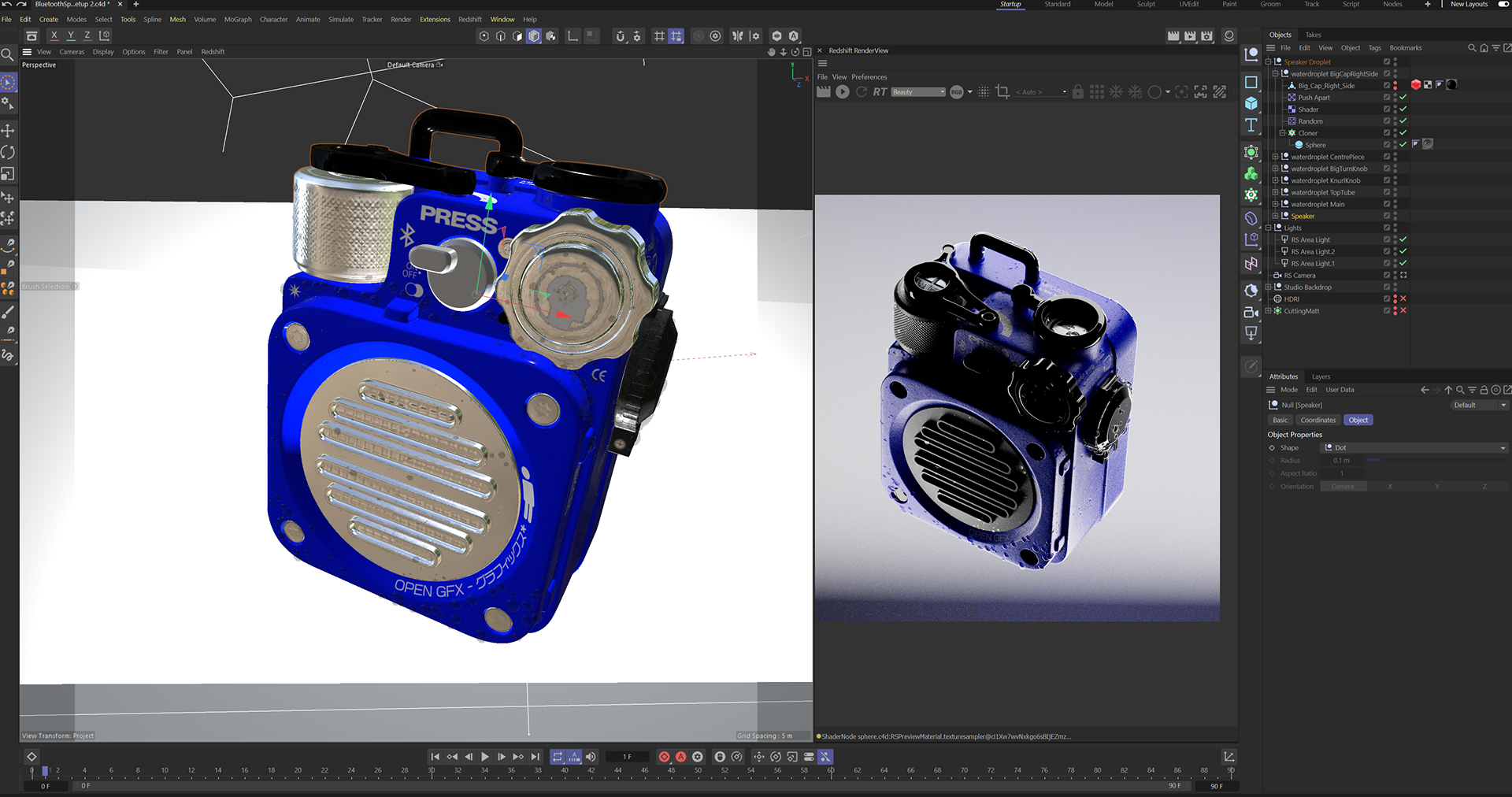Click the RT realtime render icon
Viewport: 1512px width, 797px height.
(x=880, y=92)
